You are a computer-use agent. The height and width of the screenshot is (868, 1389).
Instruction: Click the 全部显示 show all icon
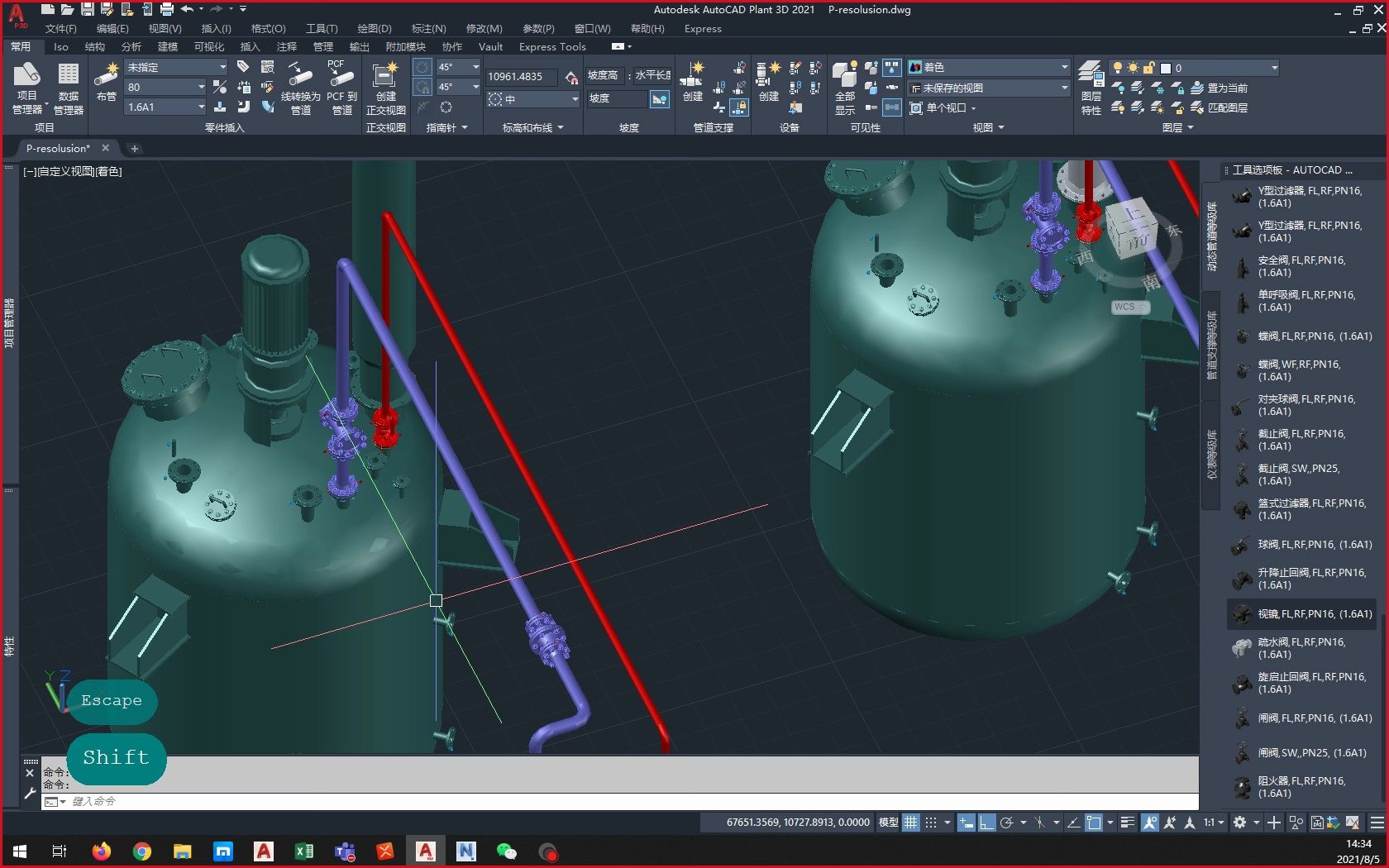(x=845, y=88)
